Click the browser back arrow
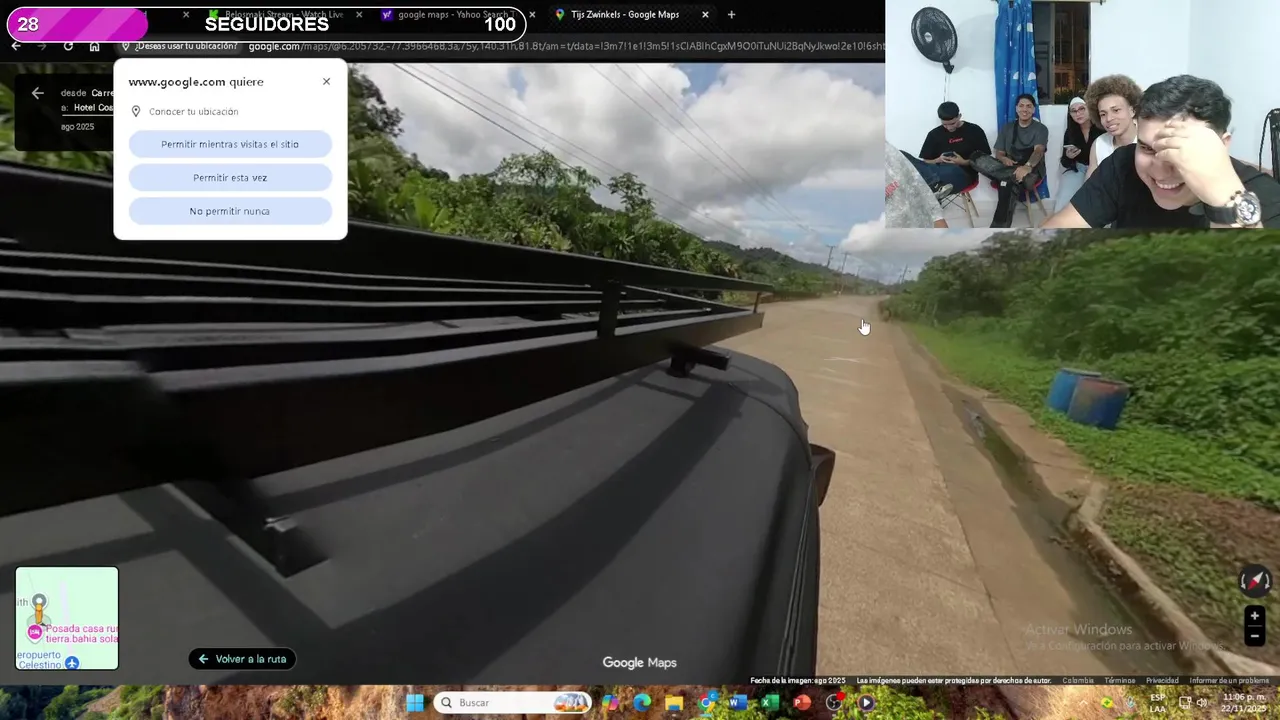Viewport: 1280px width, 720px height. tap(16, 46)
